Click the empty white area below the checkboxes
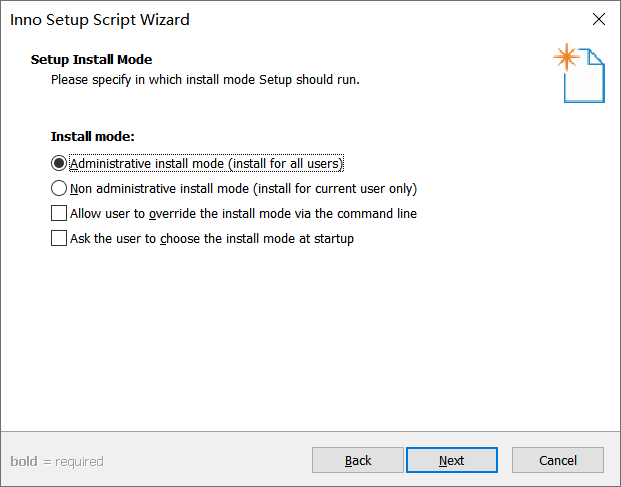 coord(310,340)
